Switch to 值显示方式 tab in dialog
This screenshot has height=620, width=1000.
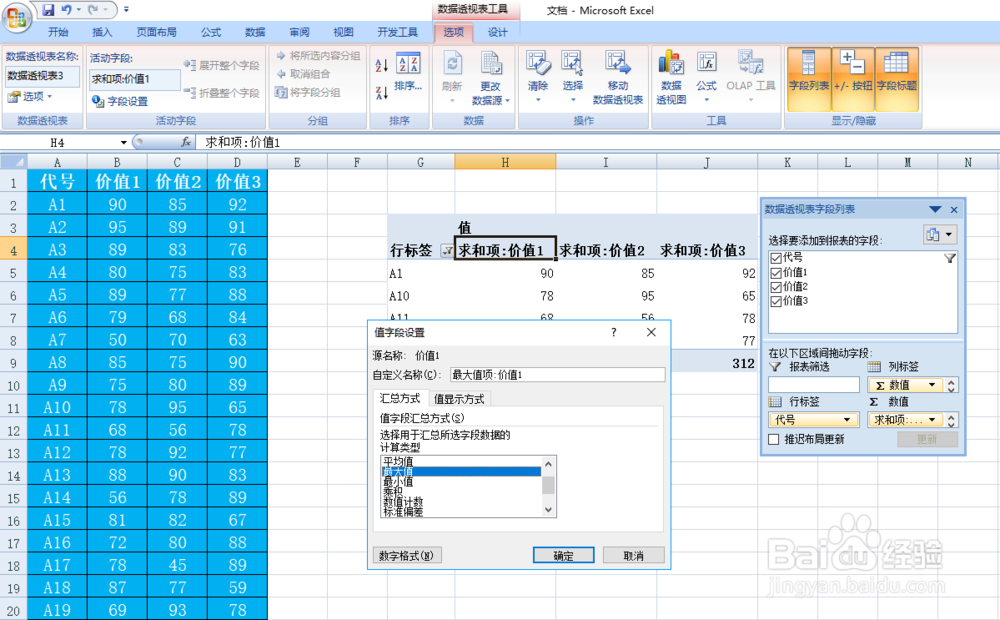click(459, 399)
